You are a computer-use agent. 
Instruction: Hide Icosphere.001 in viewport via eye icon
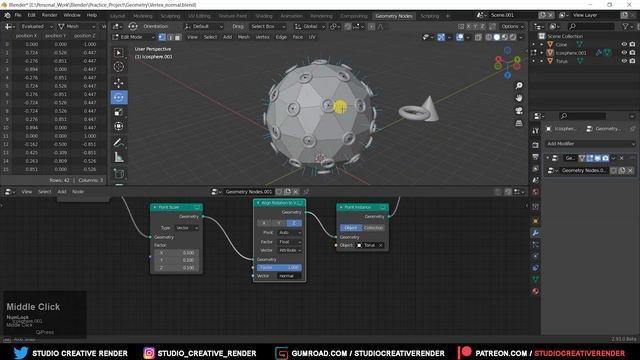tap(624, 53)
